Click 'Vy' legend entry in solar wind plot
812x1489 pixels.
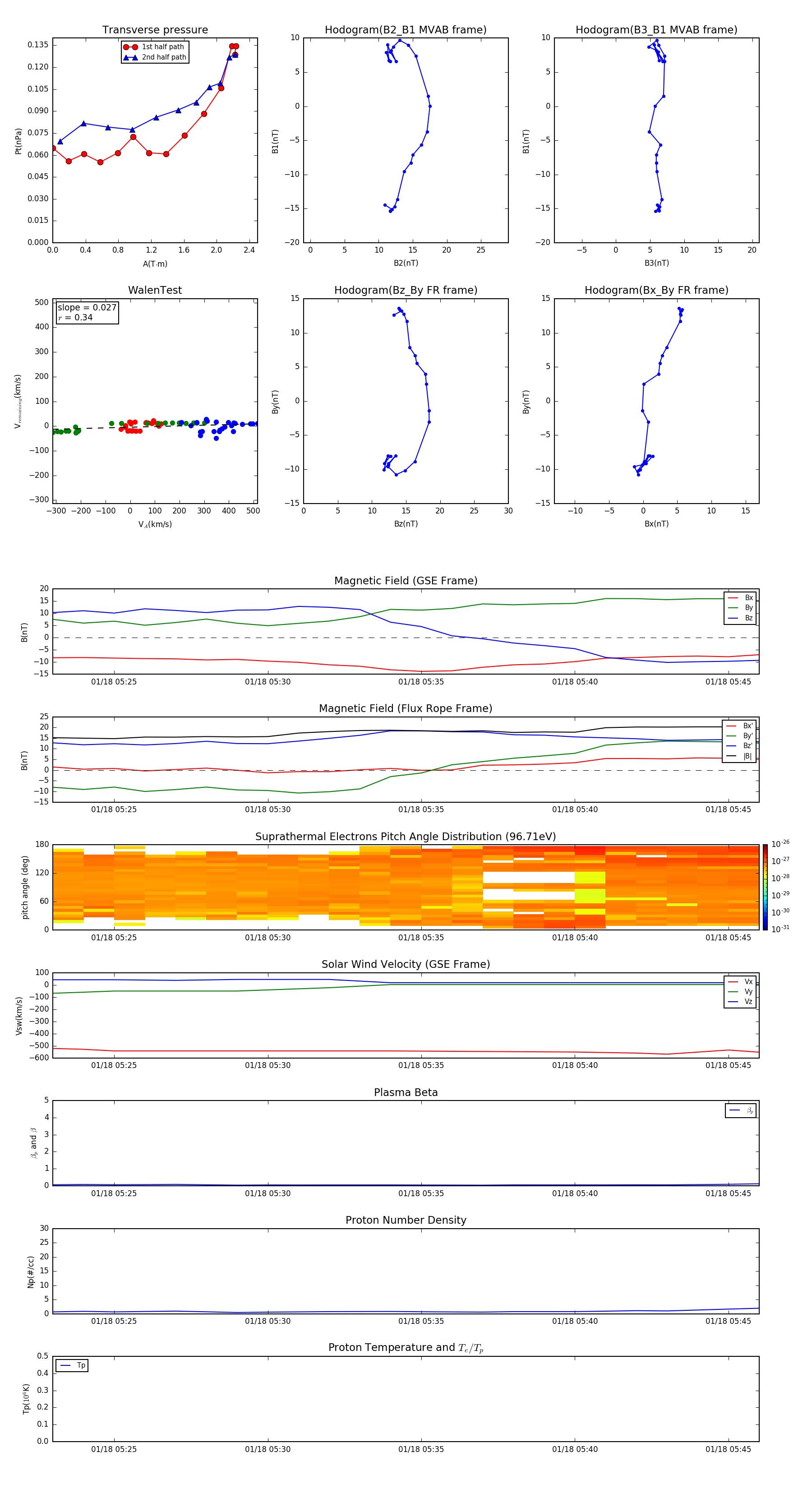point(740,991)
